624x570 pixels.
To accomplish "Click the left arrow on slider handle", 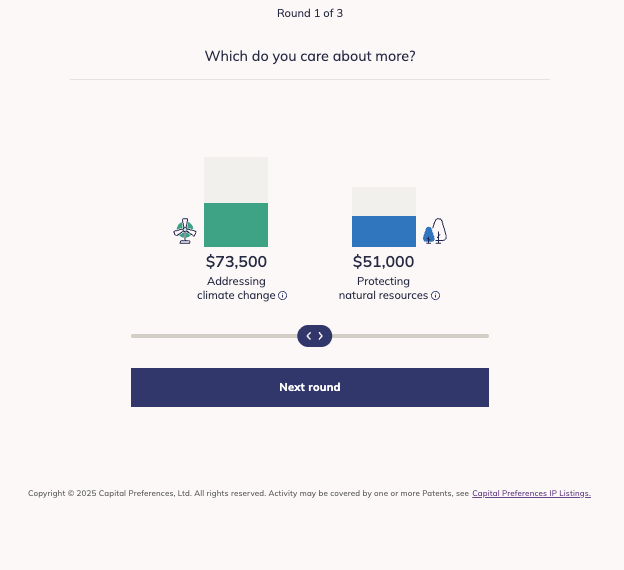I will [x=309, y=336].
